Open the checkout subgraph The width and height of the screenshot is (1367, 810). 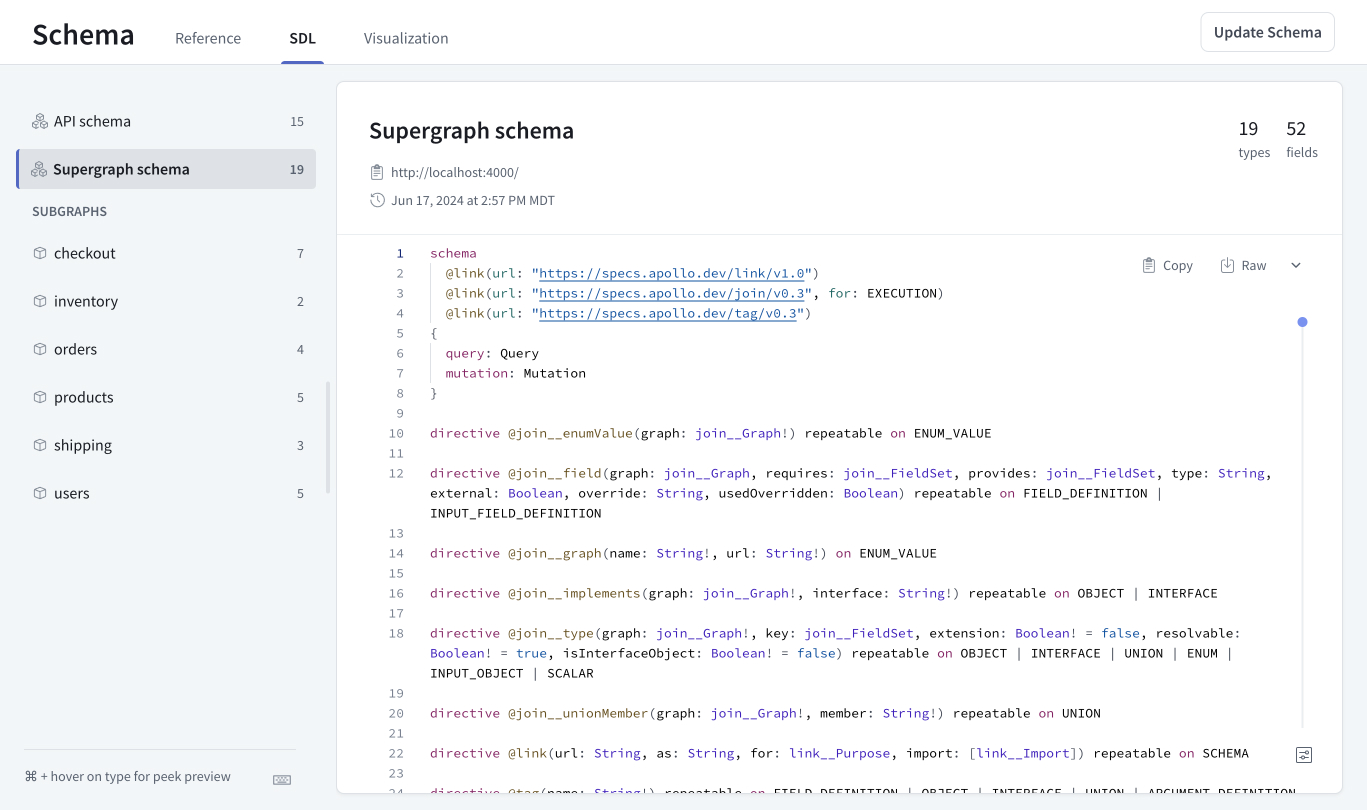point(166,253)
